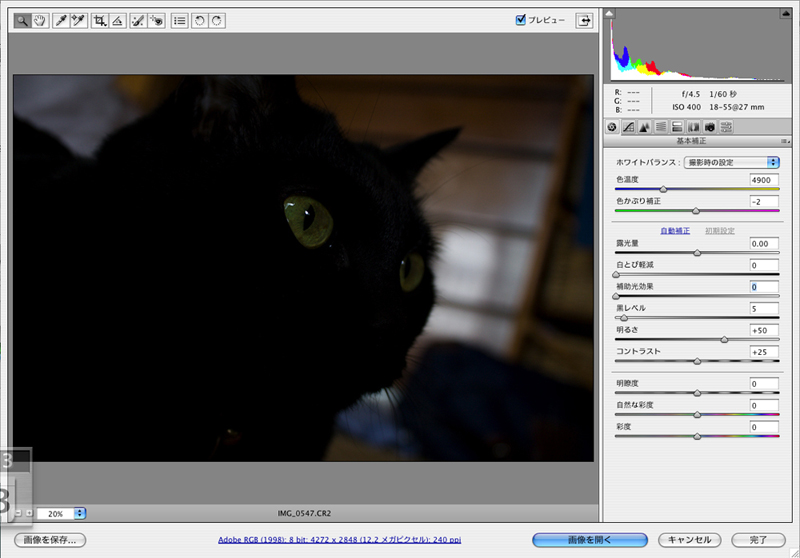
Task: Click the 自然な彩度 slider handle
Action: 697,415
